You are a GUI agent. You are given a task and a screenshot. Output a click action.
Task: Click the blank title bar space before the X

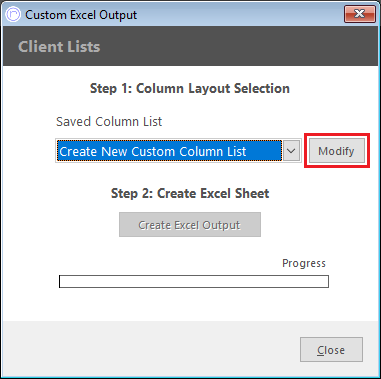(x=240, y=15)
